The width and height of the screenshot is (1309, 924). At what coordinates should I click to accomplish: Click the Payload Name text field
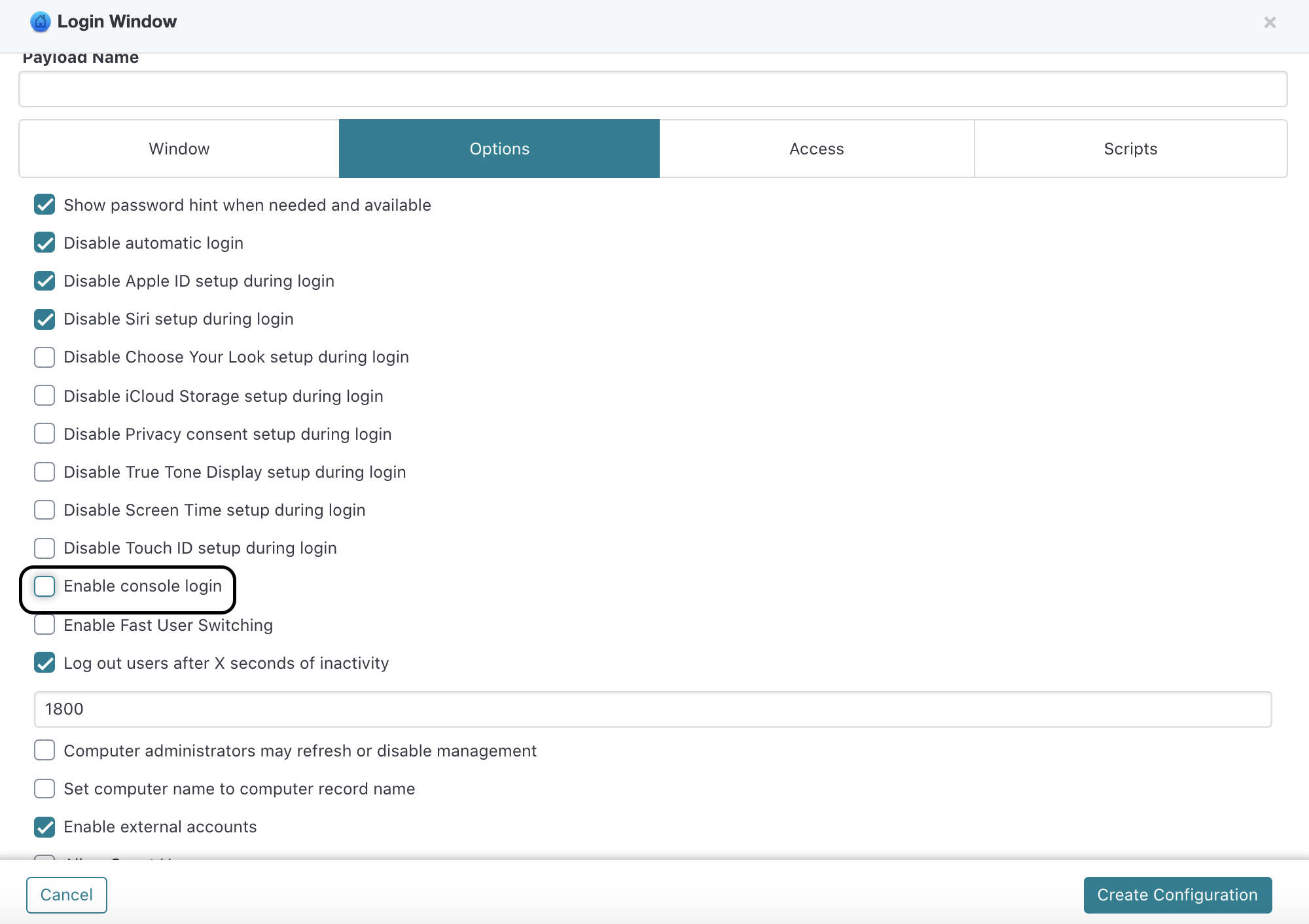653,89
